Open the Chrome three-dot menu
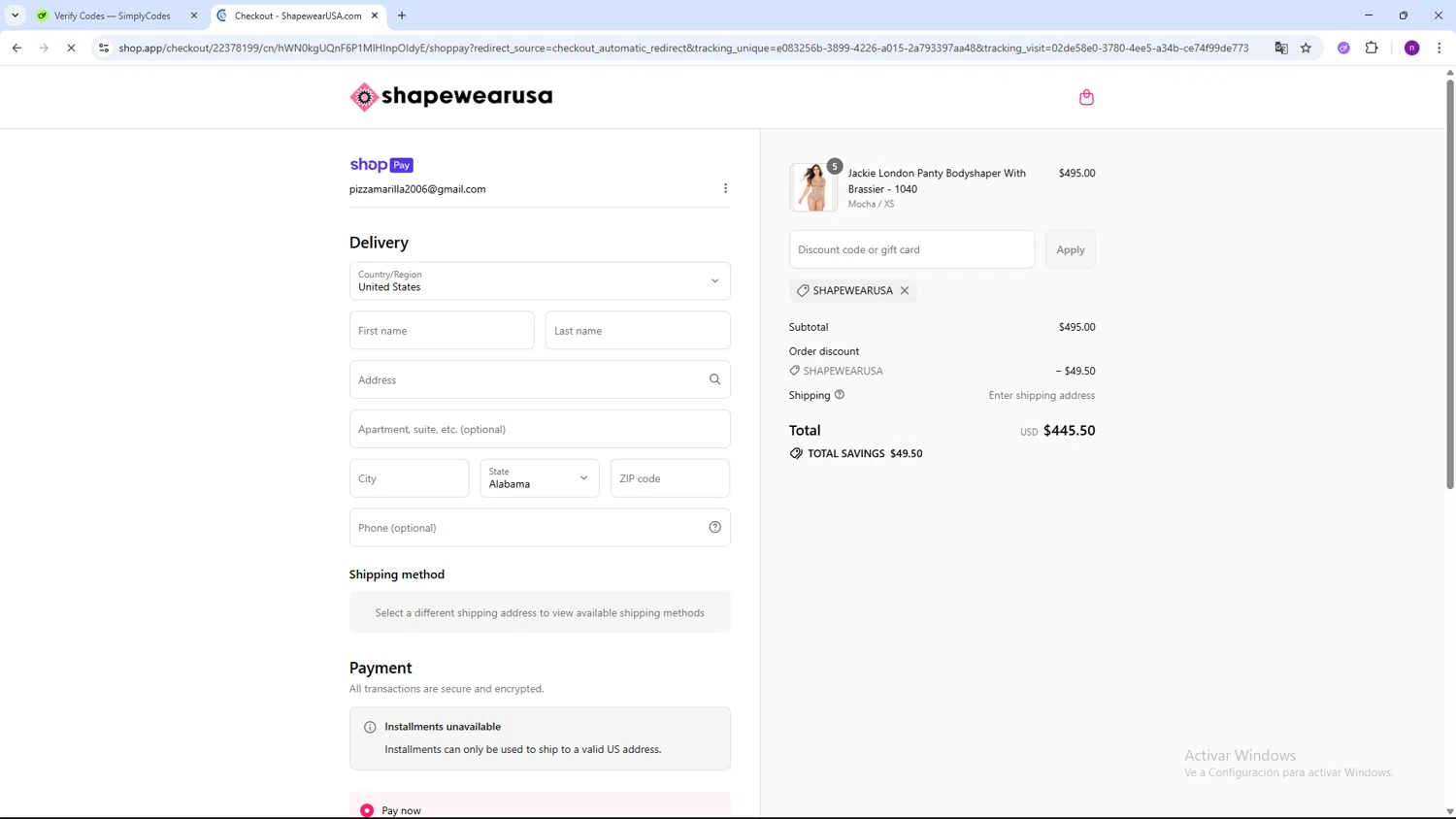The height and width of the screenshot is (819, 1456). [1439, 48]
